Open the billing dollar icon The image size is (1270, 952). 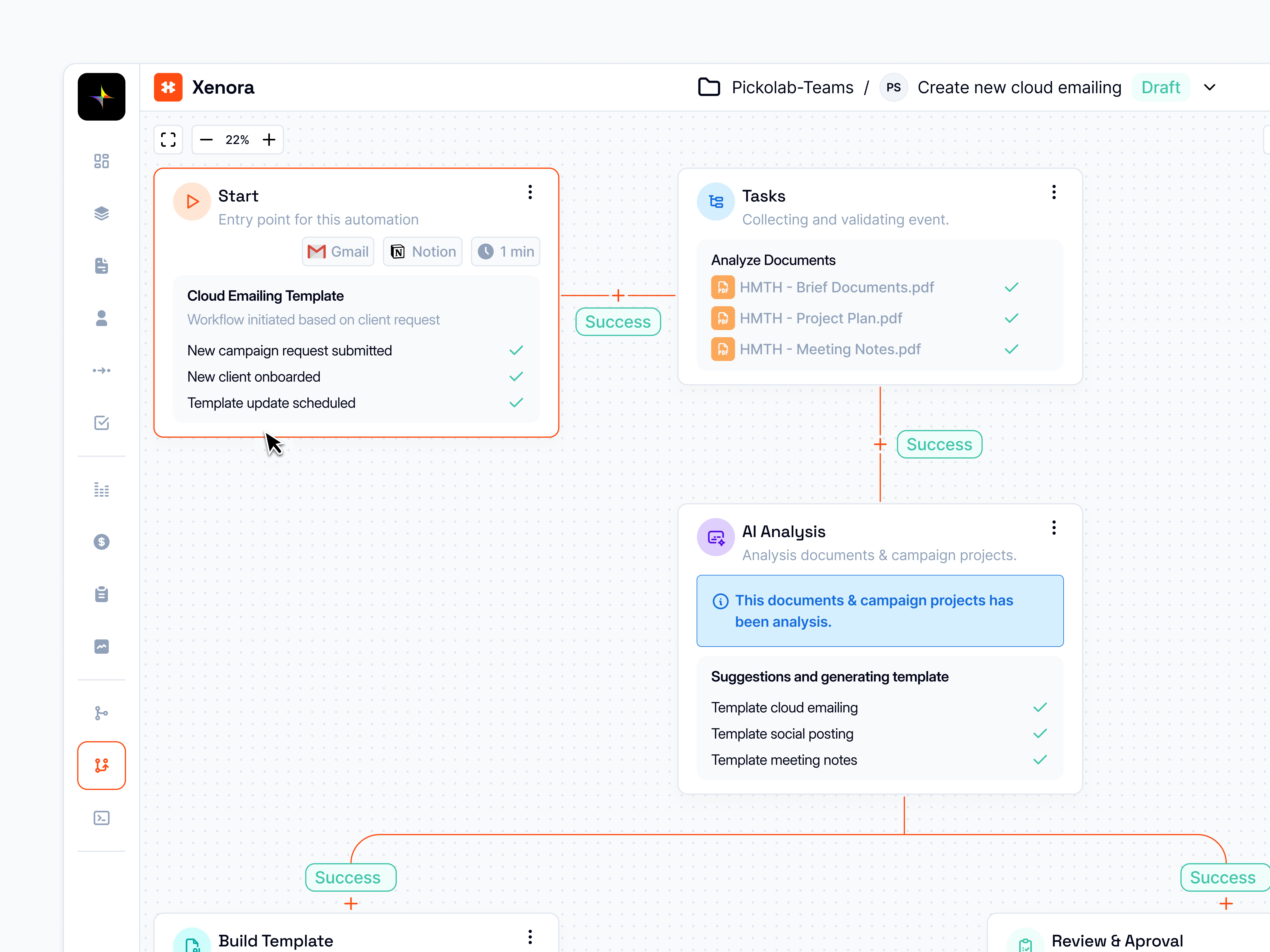tap(101, 541)
